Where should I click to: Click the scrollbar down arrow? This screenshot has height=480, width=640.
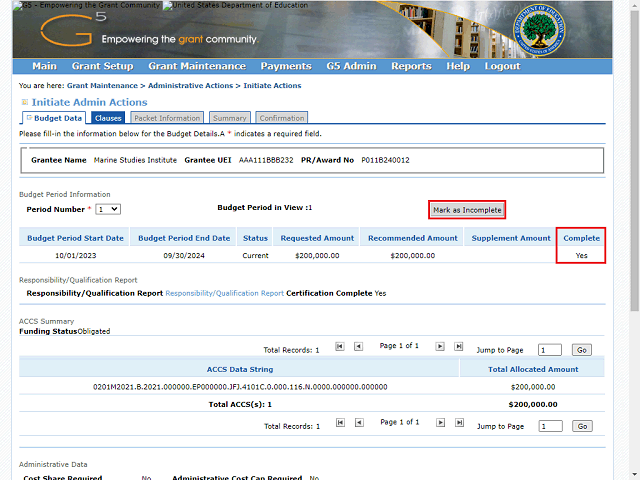point(635,476)
